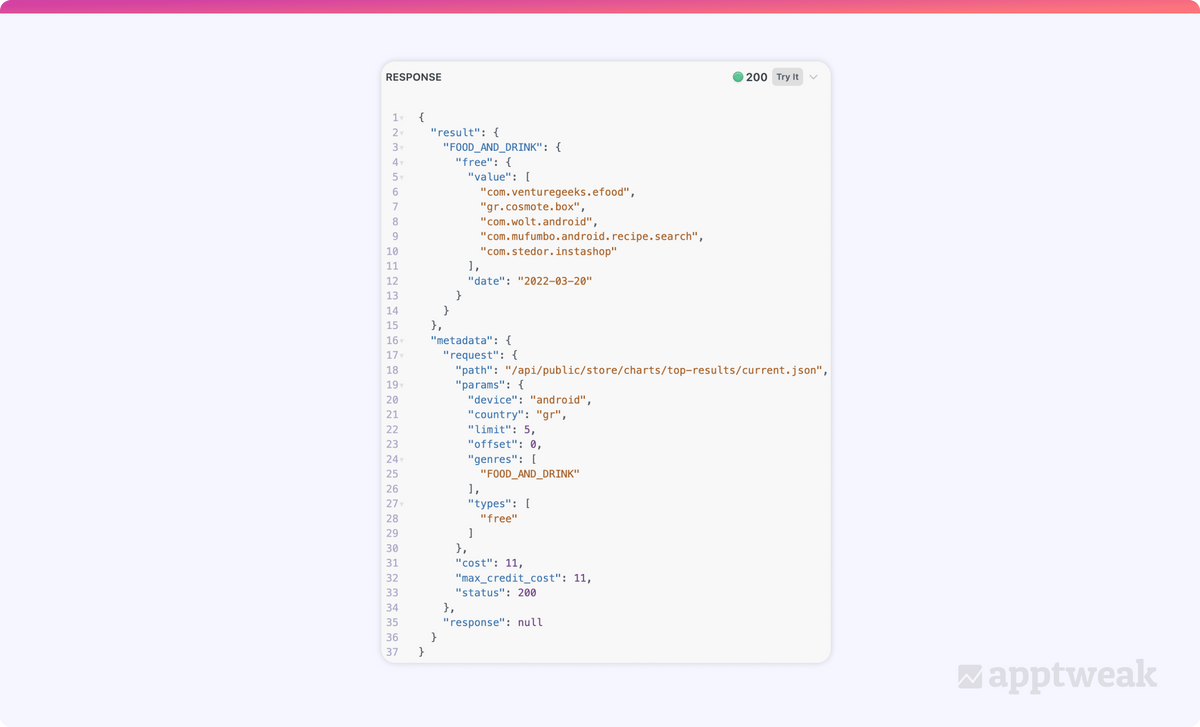Collapse the "metadata" object fold arrow
Viewport: 1200px width, 727px height.
tap(402, 340)
